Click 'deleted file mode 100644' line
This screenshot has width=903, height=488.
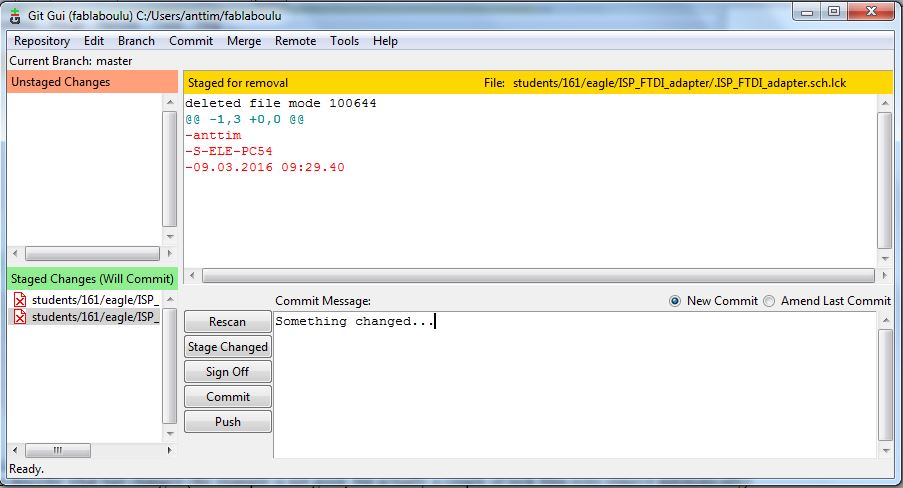[x=280, y=103]
